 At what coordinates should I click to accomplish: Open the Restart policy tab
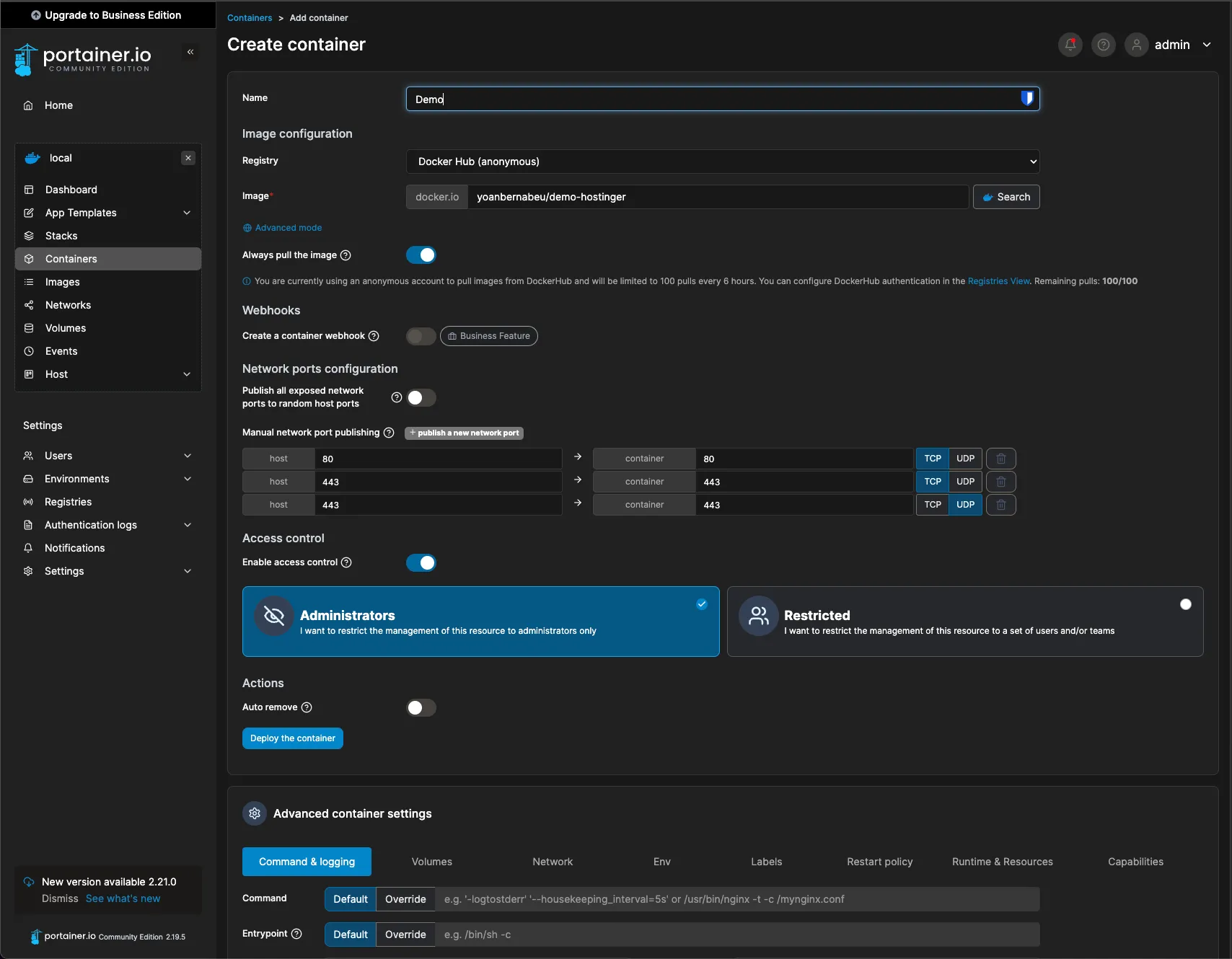pyautogui.click(x=879, y=862)
